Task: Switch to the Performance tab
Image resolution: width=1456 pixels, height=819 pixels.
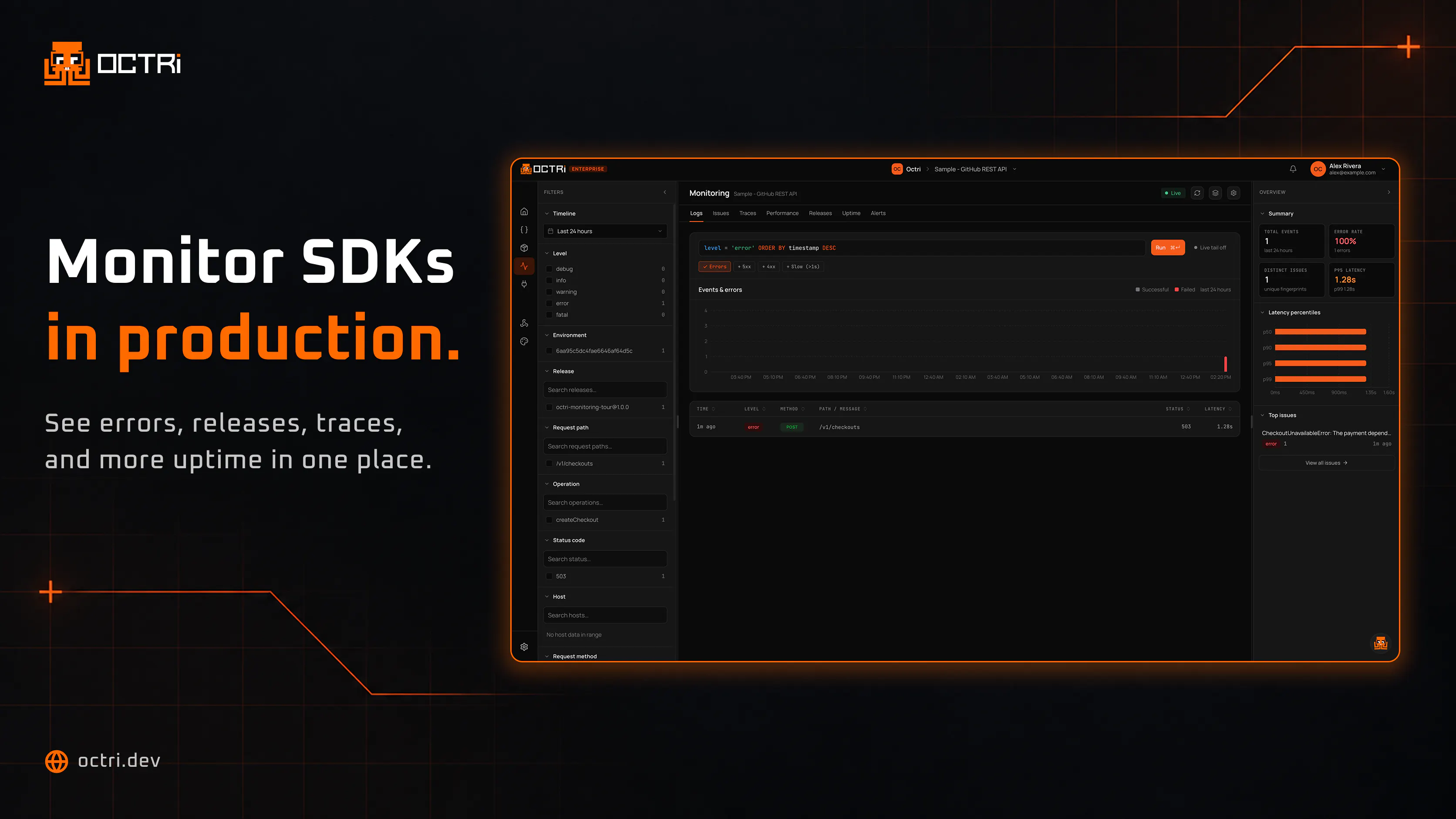Action: point(782,213)
